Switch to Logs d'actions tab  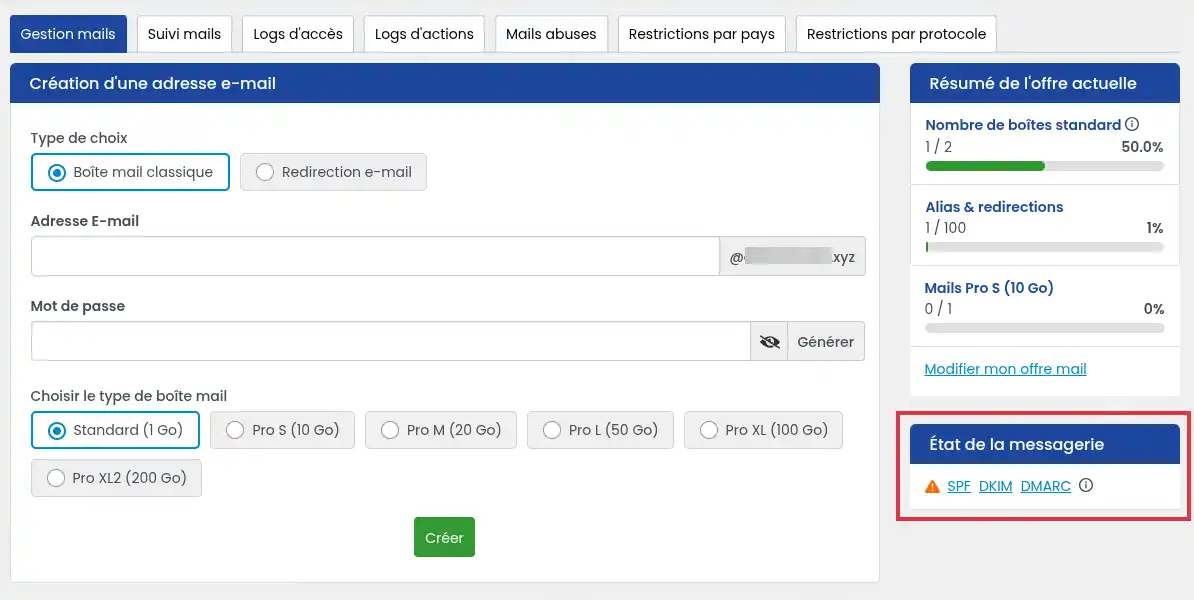click(424, 34)
